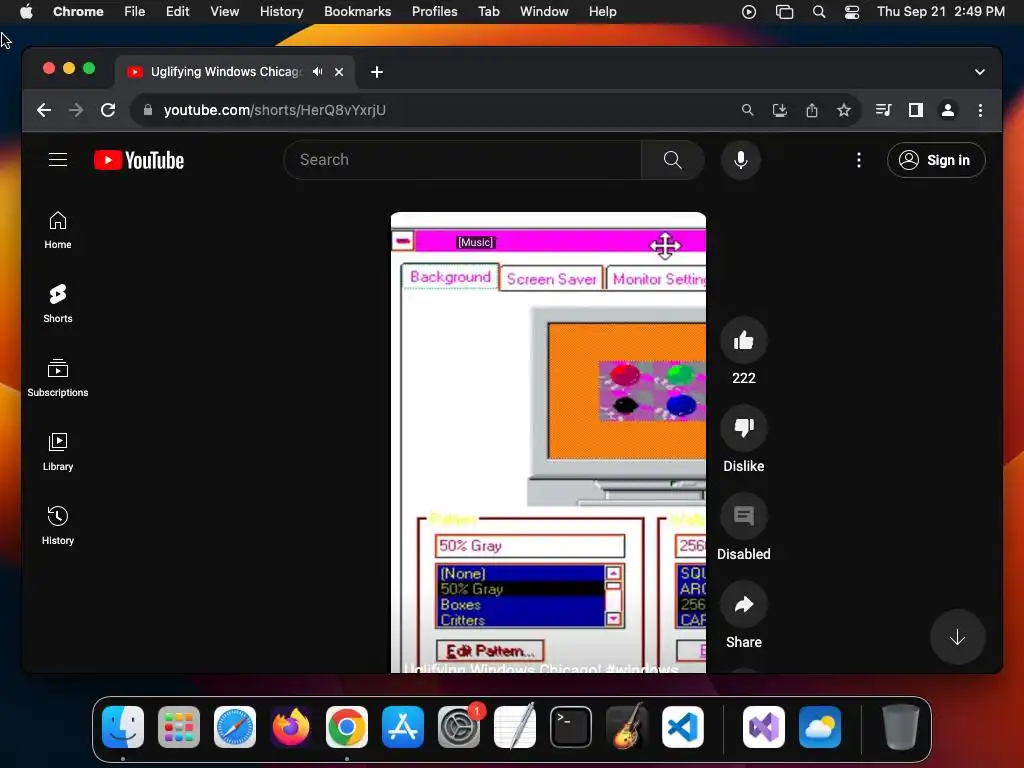Open Library in YouTube sidebar
This screenshot has width=1024, height=768.
click(x=58, y=451)
